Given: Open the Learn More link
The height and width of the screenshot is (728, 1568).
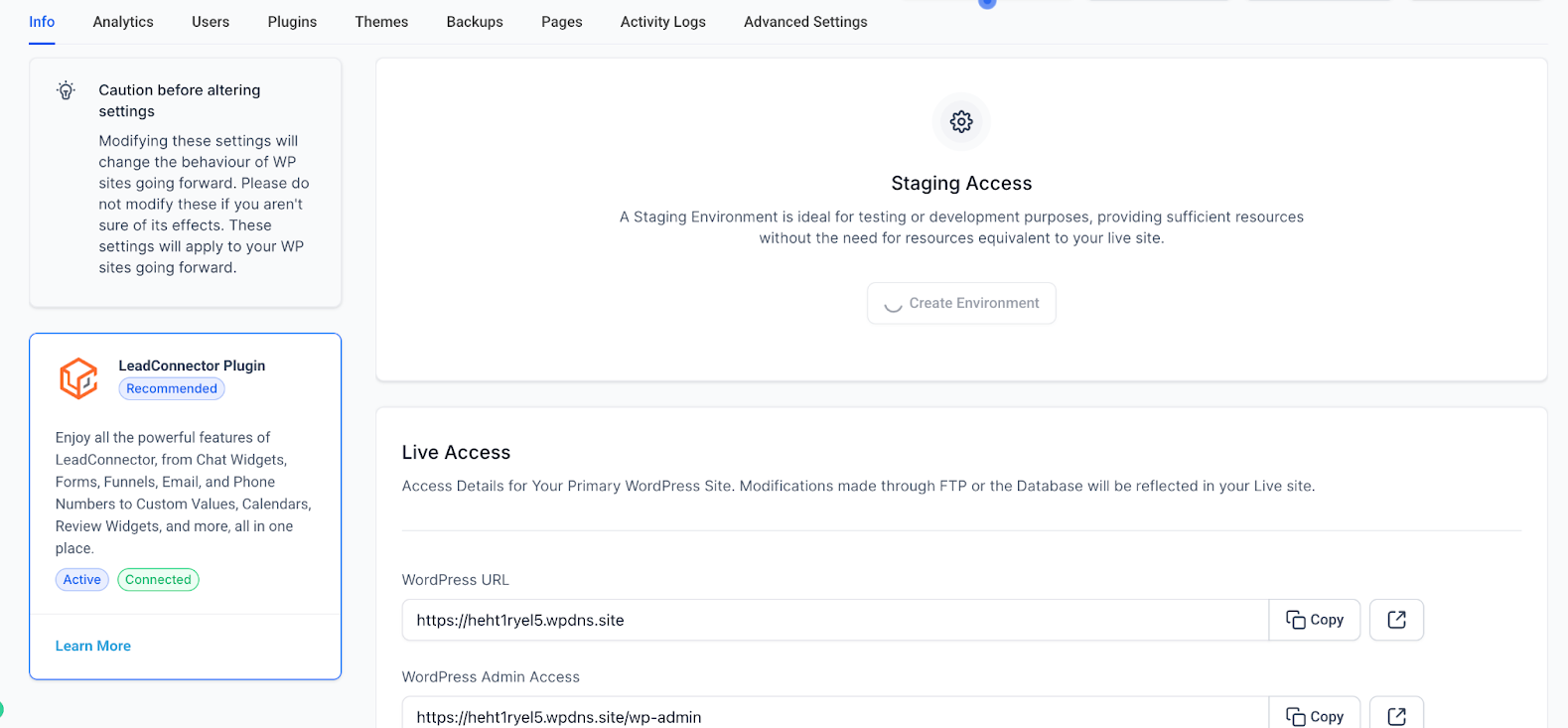Looking at the screenshot, I should [x=92, y=645].
